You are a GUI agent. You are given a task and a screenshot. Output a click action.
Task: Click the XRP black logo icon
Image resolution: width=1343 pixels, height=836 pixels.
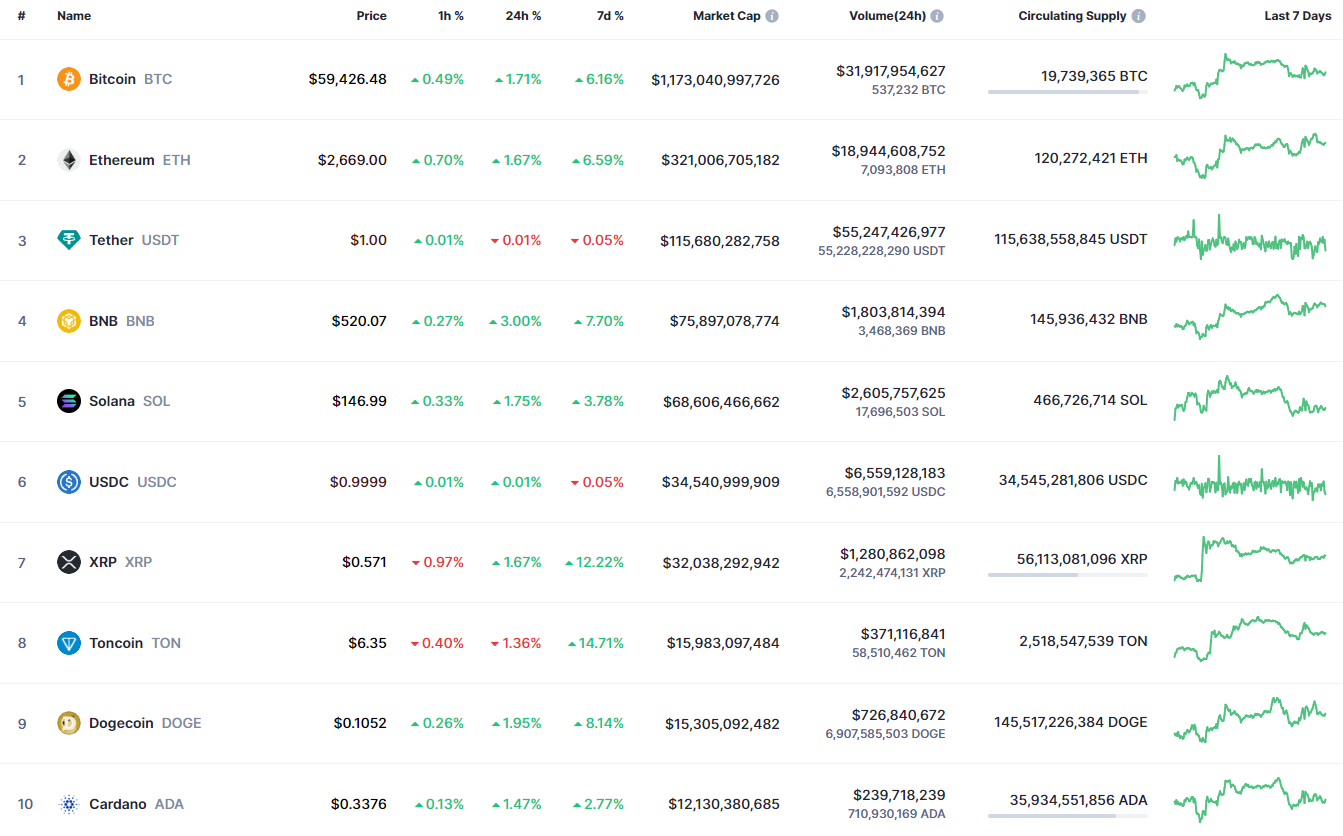(x=69, y=562)
